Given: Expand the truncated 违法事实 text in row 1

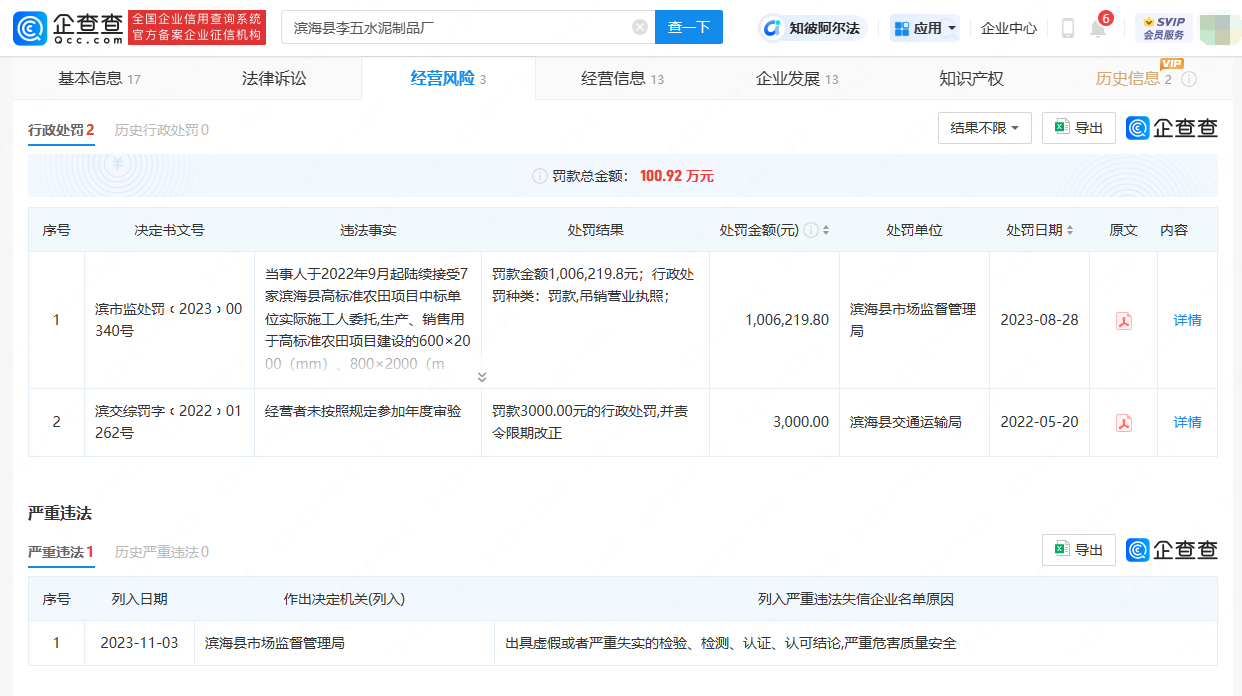Looking at the screenshot, I should pos(482,377).
